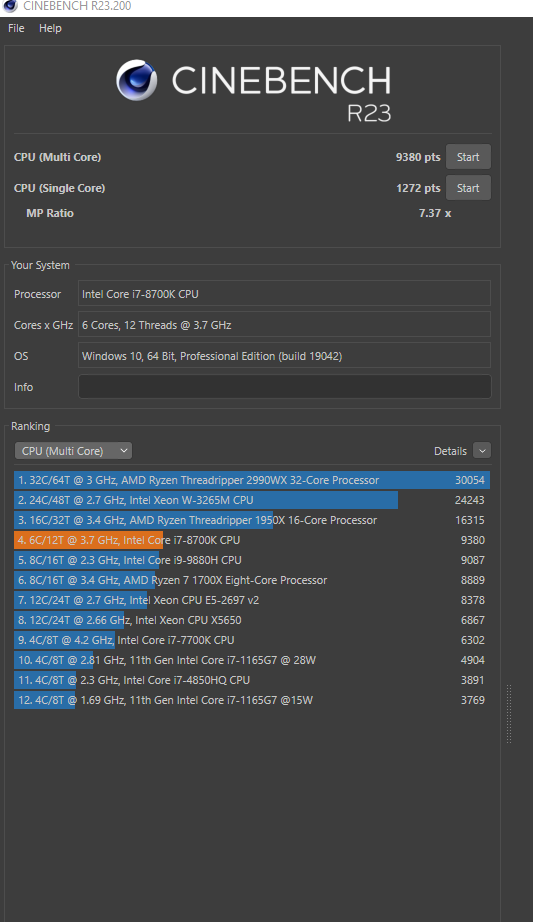Click the OS information field
Image resolution: width=533 pixels, height=922 pixels.
click(x=285, y=356)
